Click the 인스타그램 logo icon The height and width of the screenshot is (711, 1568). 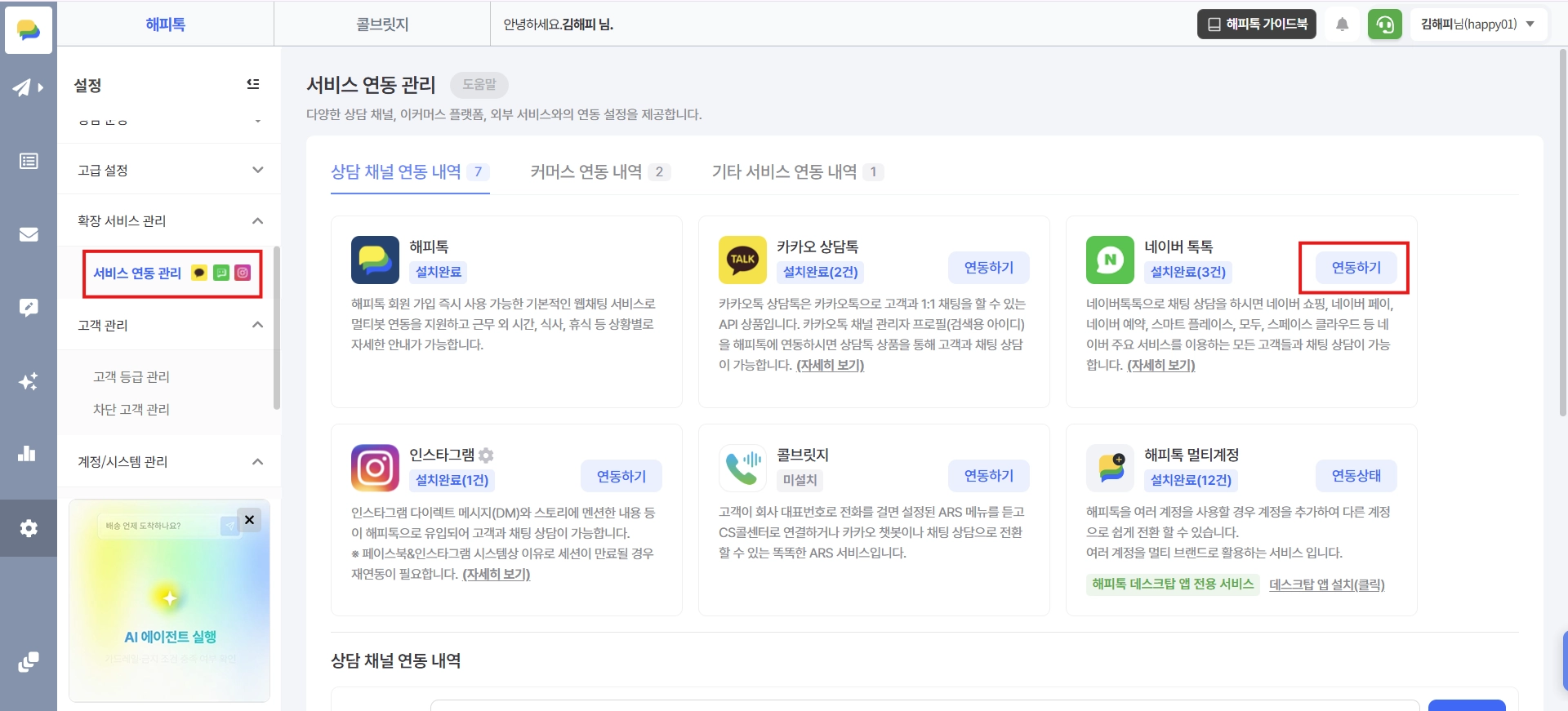click(x=375, y=468)
